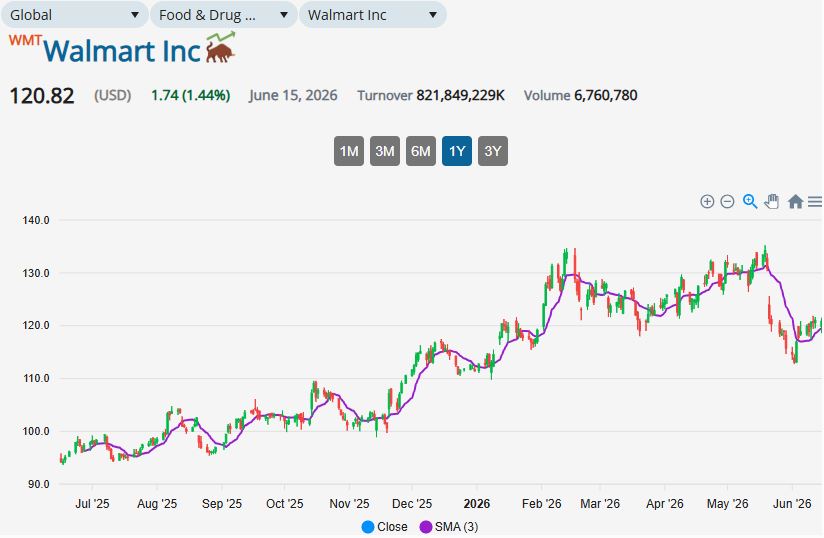Viewport: 824px width, 538px height.
Task: Click the 140.0 y-axis label
Action: pyautogui.click(x=36, y=221)
